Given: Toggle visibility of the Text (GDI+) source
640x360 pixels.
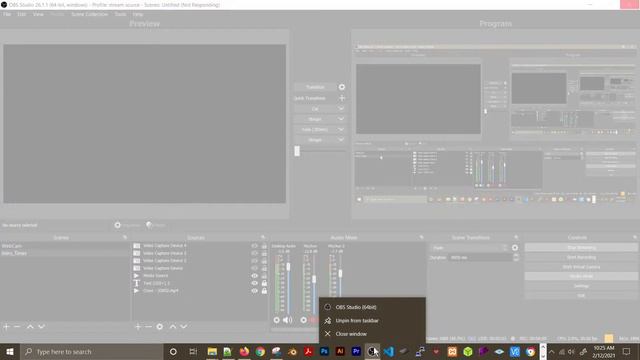Looking at the screenshot, I should coord(254,283).
